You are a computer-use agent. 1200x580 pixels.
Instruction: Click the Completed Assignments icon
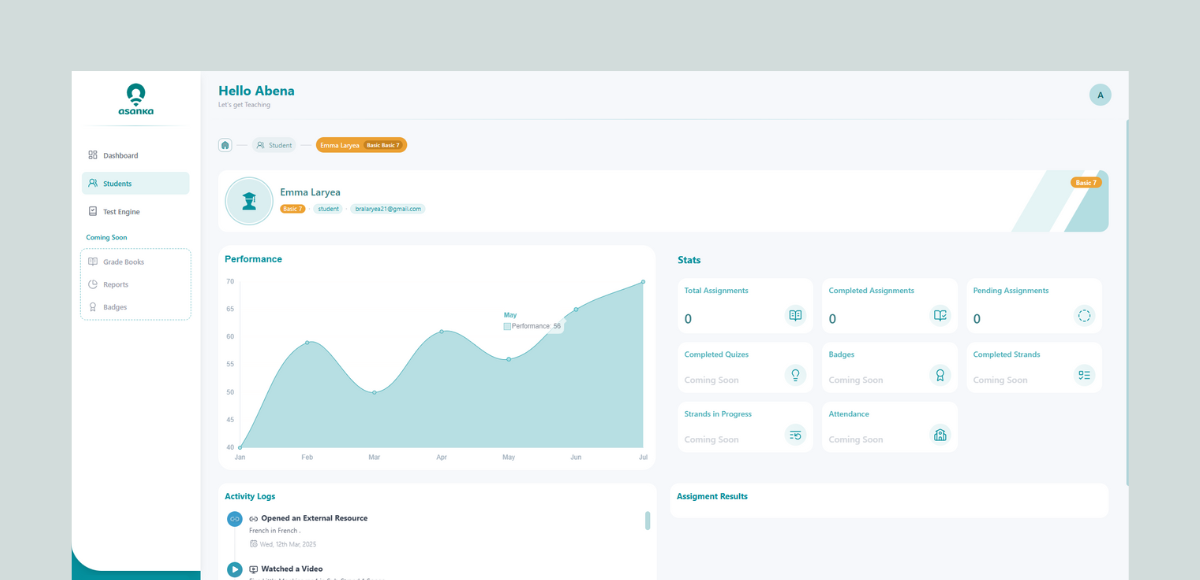[940, 316]
